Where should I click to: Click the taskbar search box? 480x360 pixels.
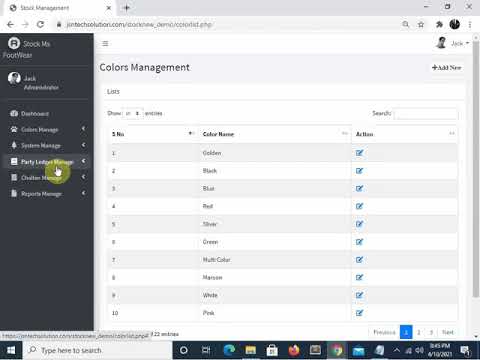[x=97, y=350]
